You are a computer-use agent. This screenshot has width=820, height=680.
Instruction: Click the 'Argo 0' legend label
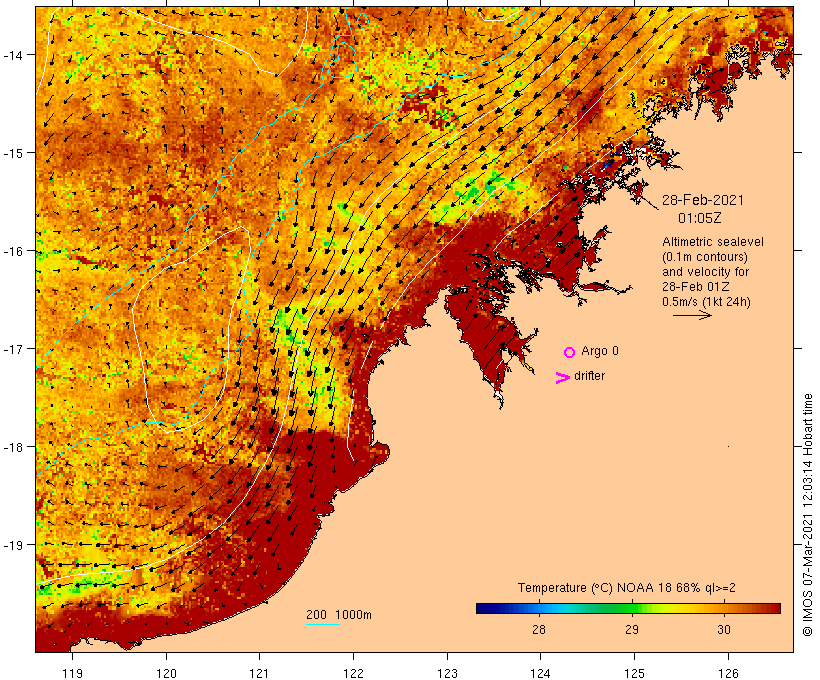[599, 351]
